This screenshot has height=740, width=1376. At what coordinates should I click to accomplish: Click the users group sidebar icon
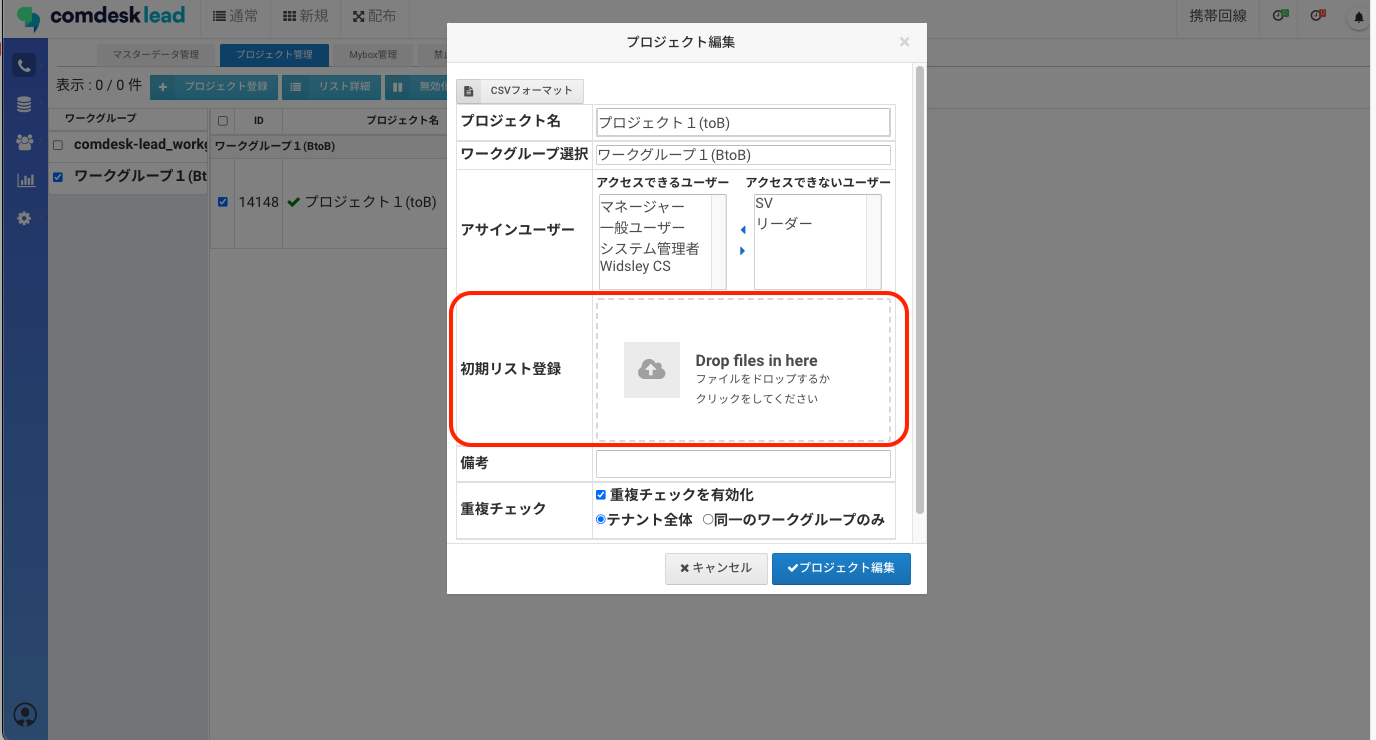[24, 143]
